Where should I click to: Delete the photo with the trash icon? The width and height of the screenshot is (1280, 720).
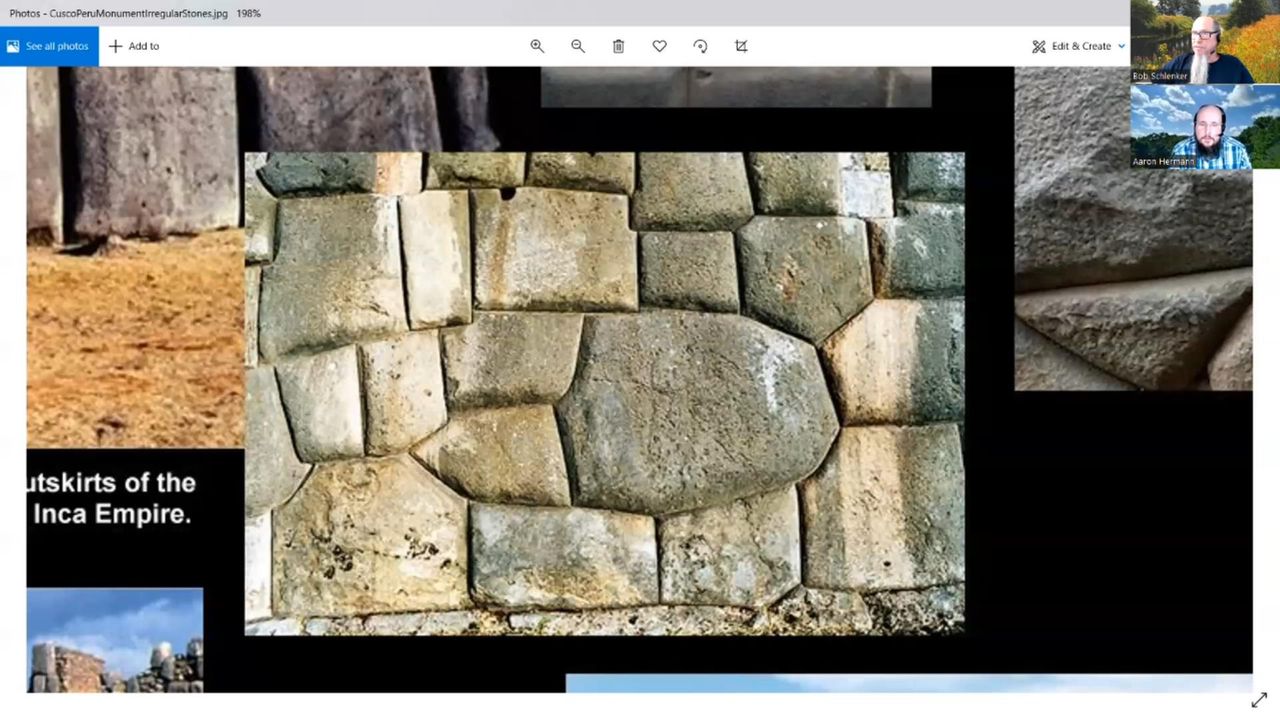click(619, 46)
